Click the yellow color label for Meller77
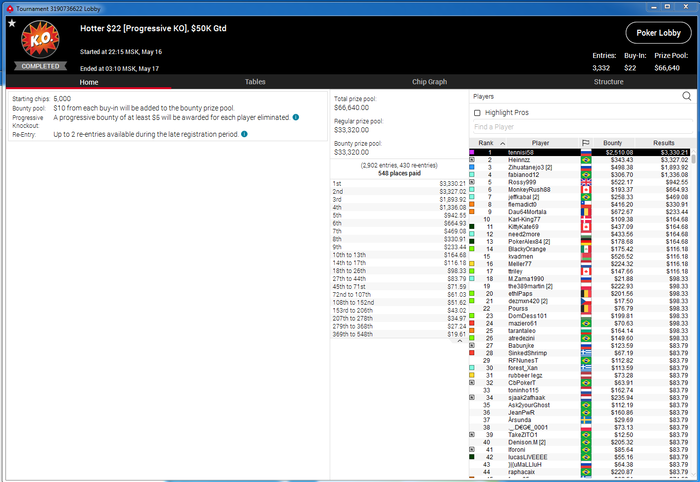Image resolution: width=700 pixels, height=482 pixels. pyautogui.click(x=472, y=264)
